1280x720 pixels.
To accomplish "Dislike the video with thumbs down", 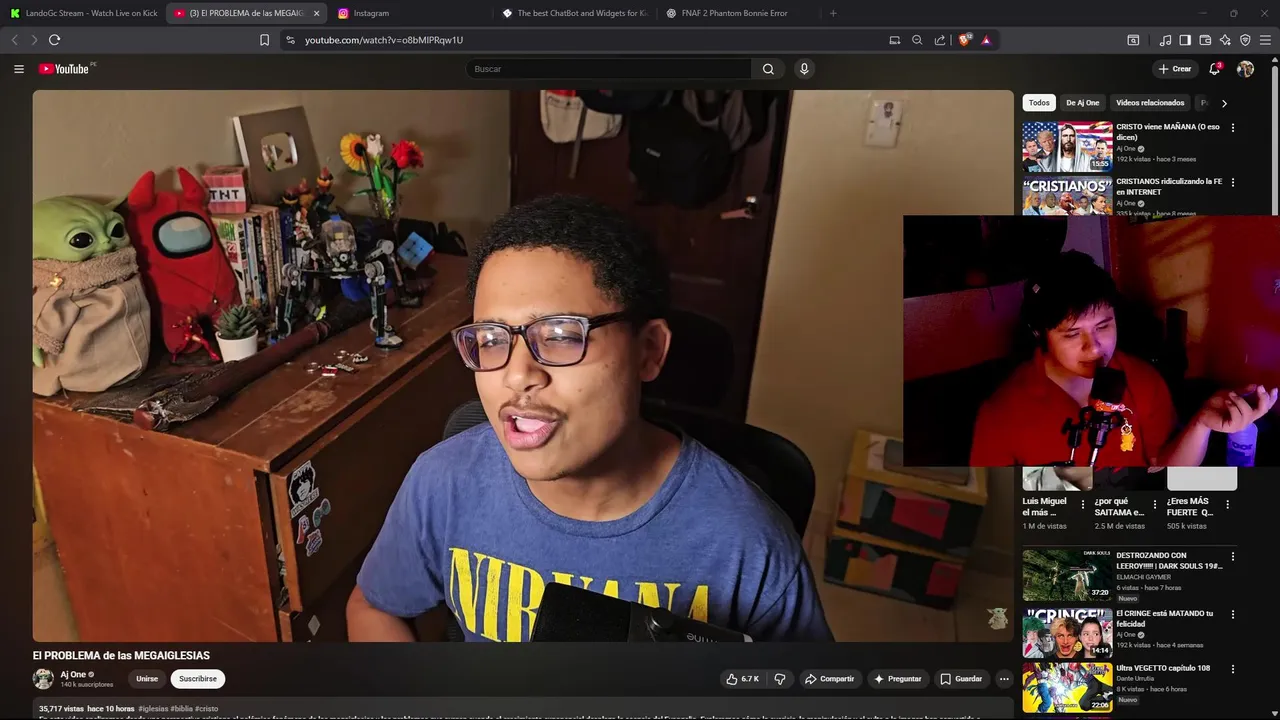I will [780, 679].
